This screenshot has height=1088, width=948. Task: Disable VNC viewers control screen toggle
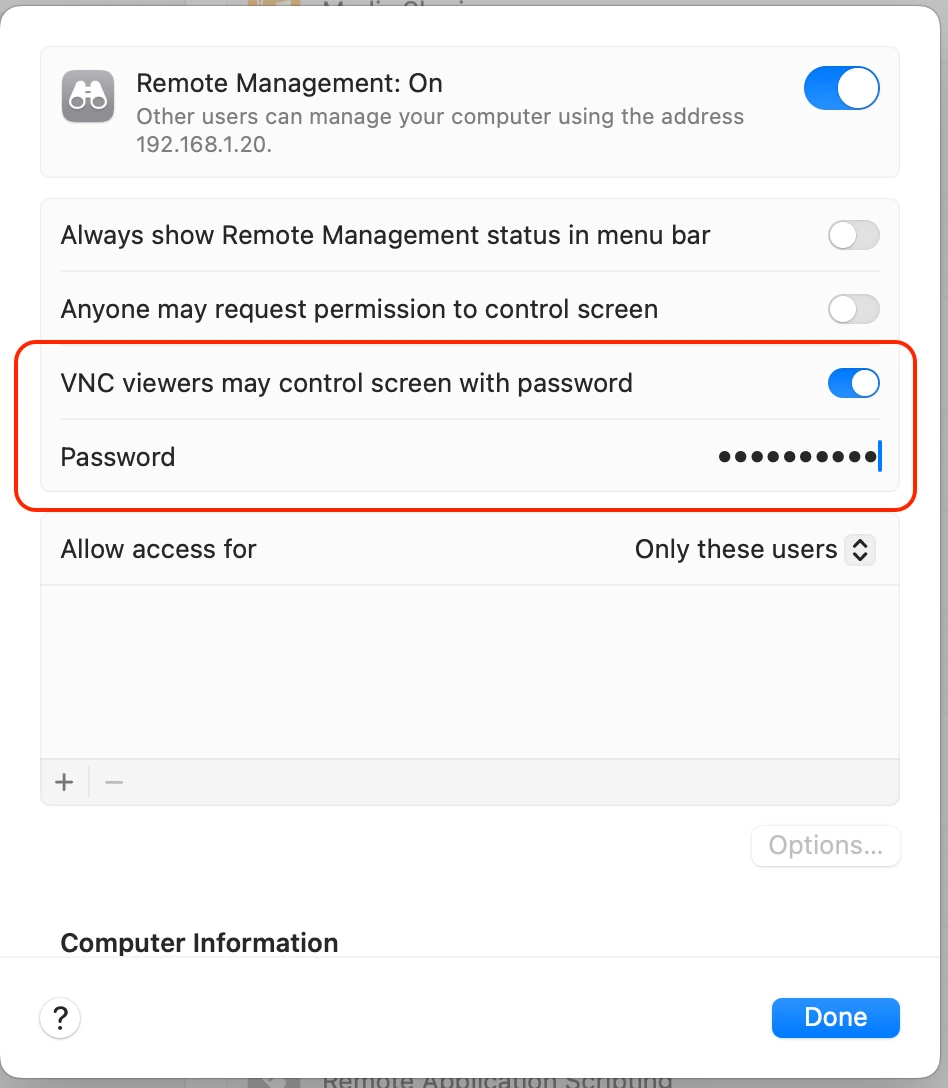[854, 383]
